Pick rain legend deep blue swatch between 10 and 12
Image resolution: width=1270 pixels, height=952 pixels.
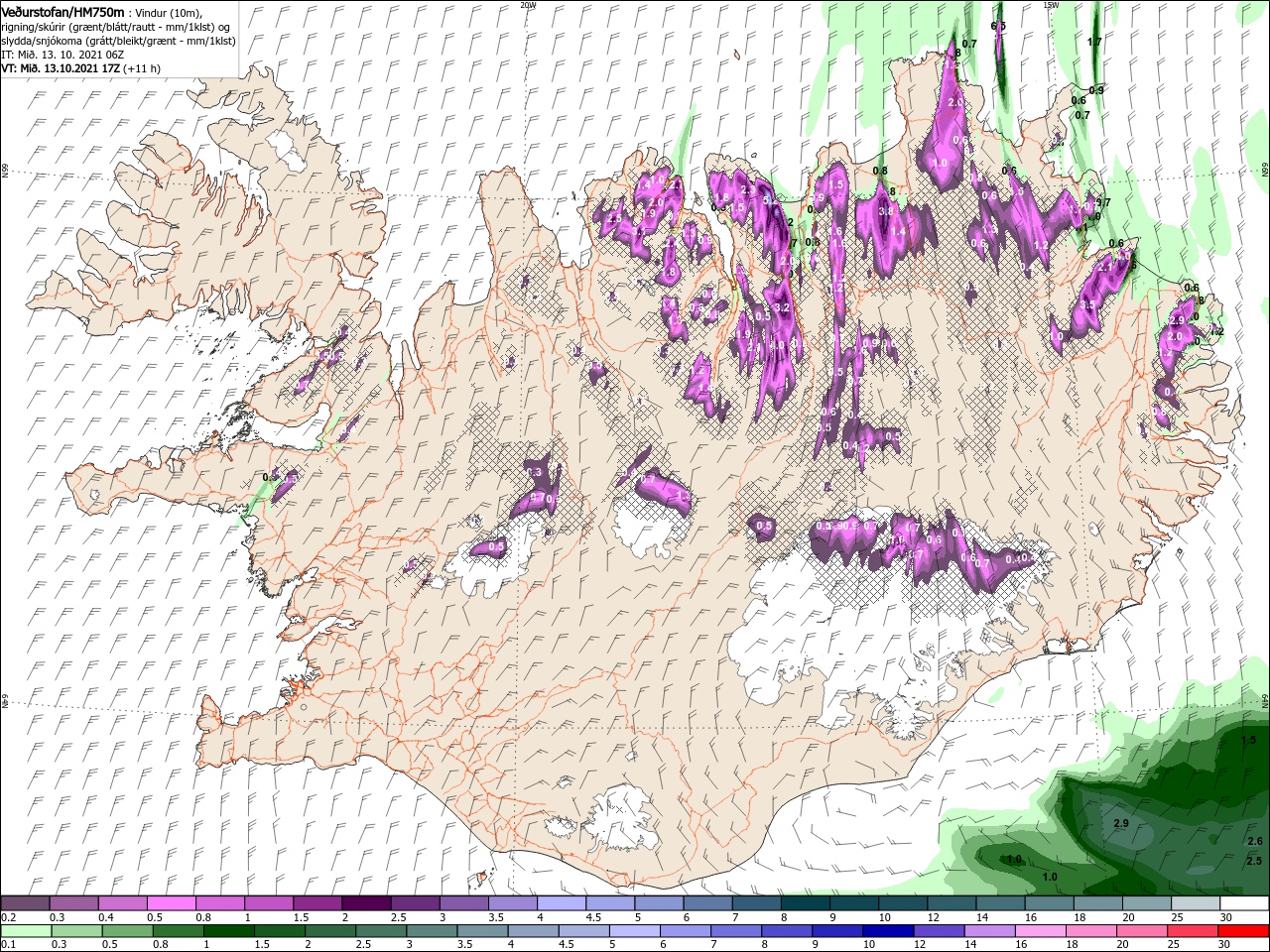click(888, 931)
